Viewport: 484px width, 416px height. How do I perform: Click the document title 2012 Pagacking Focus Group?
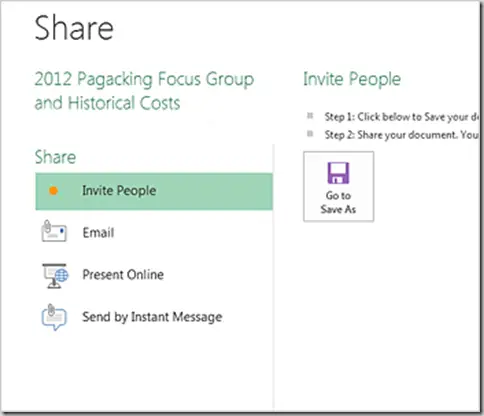[144, 91]
